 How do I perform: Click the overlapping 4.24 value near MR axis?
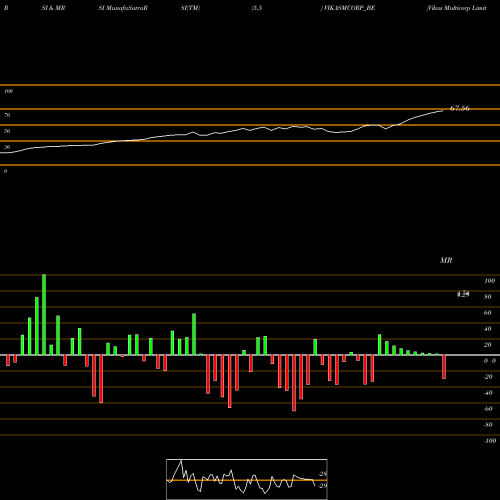(x=463, y=294)
